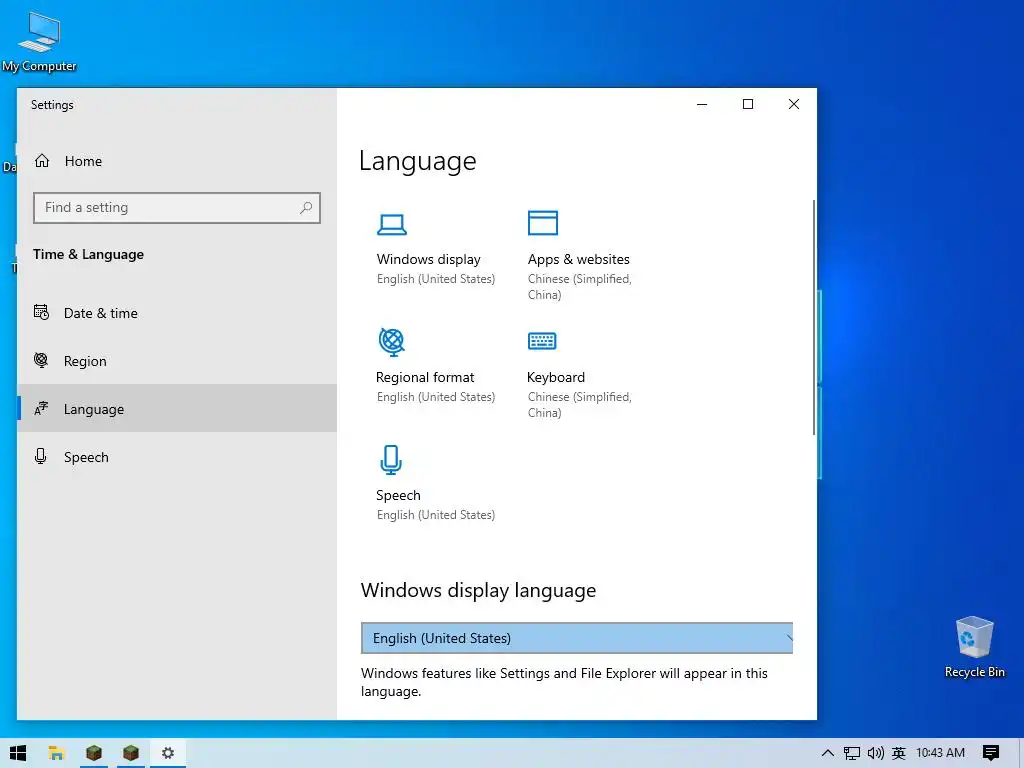Click the Apps & websites window icon

[543, 223]
